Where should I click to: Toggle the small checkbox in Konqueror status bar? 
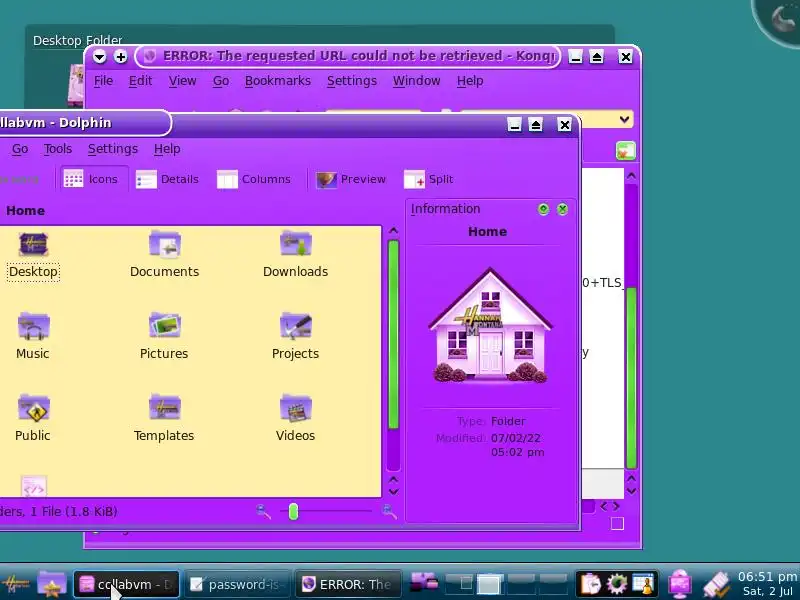point(617,523)
